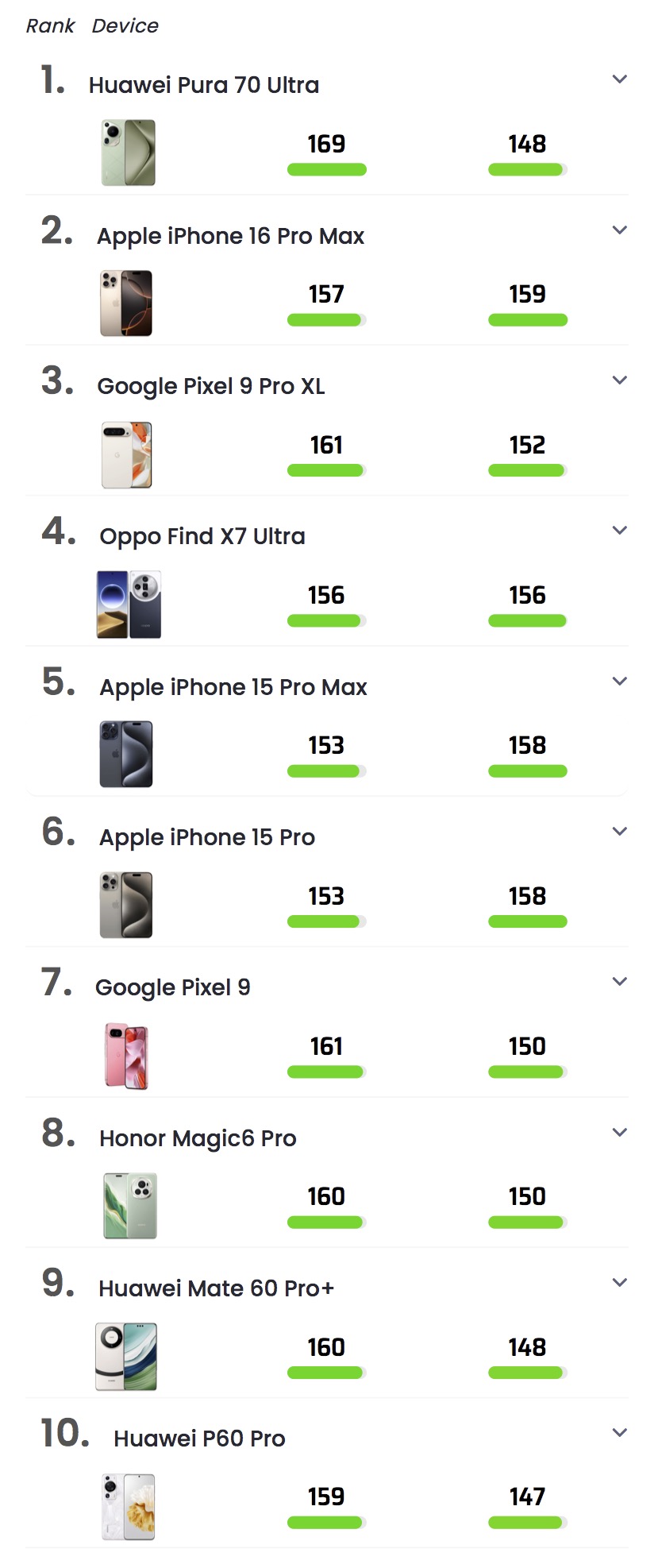Expand the Honor Magic6 Pro row chevron
The width and height of the screenshot is (658, 1568).
point(620,1132)
